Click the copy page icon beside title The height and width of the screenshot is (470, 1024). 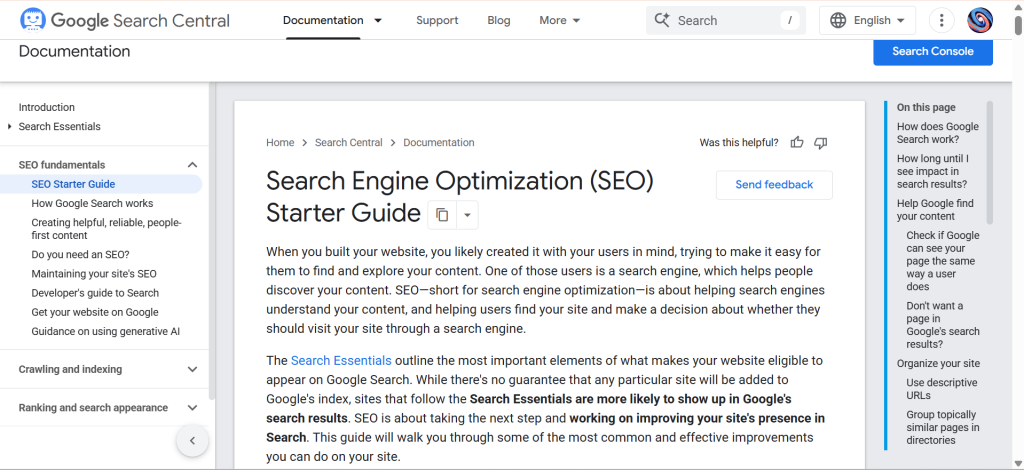tap(442, 215)
